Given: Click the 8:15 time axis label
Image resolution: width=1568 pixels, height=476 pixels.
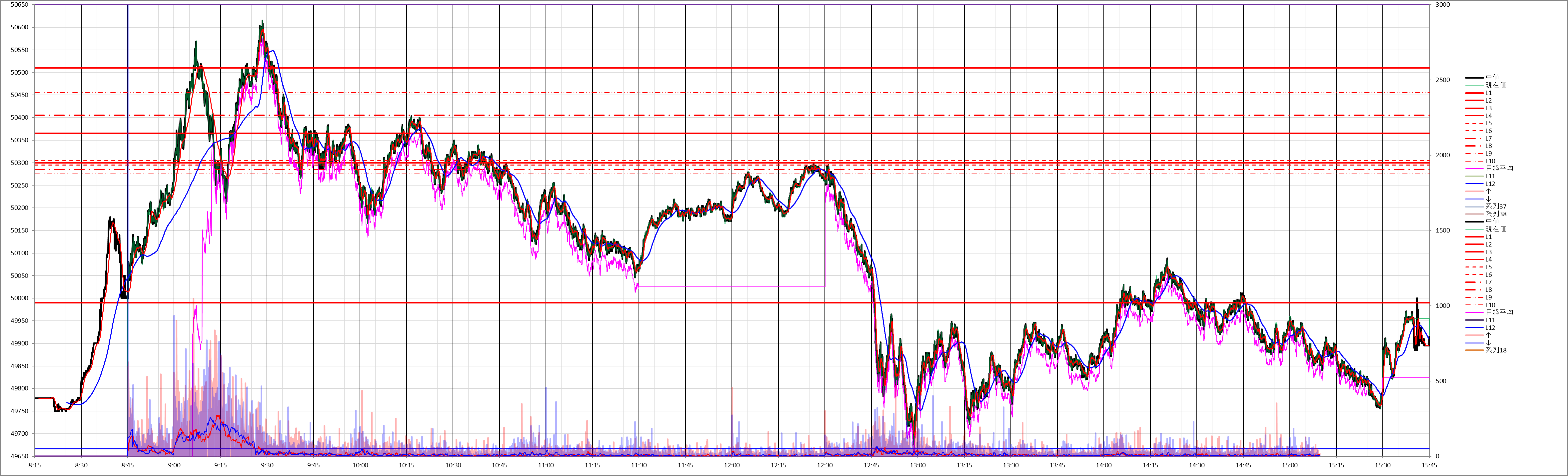Looking at the screenshot, I should (x=35, y=466).
